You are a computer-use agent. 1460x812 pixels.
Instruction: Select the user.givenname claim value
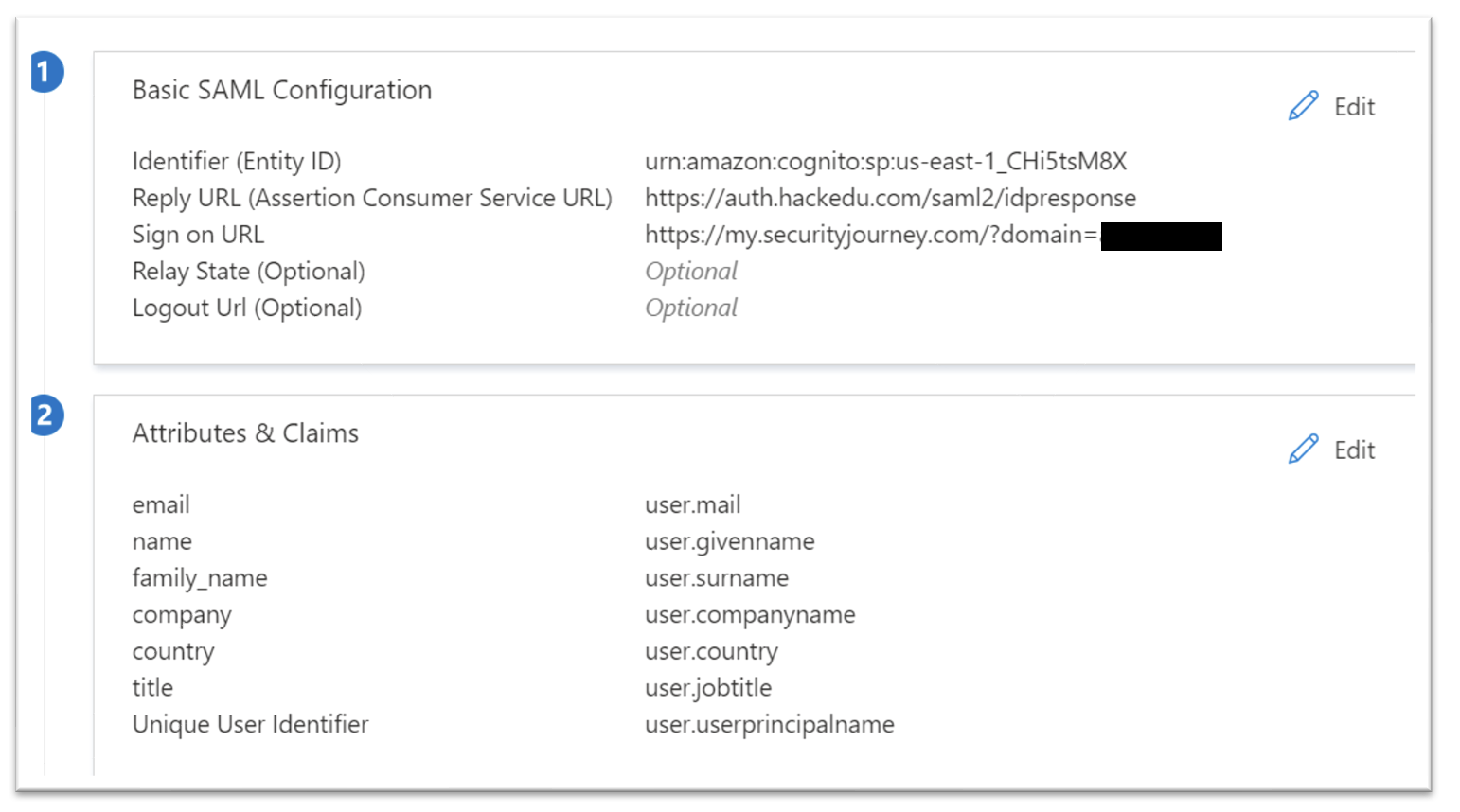[729, 542]
